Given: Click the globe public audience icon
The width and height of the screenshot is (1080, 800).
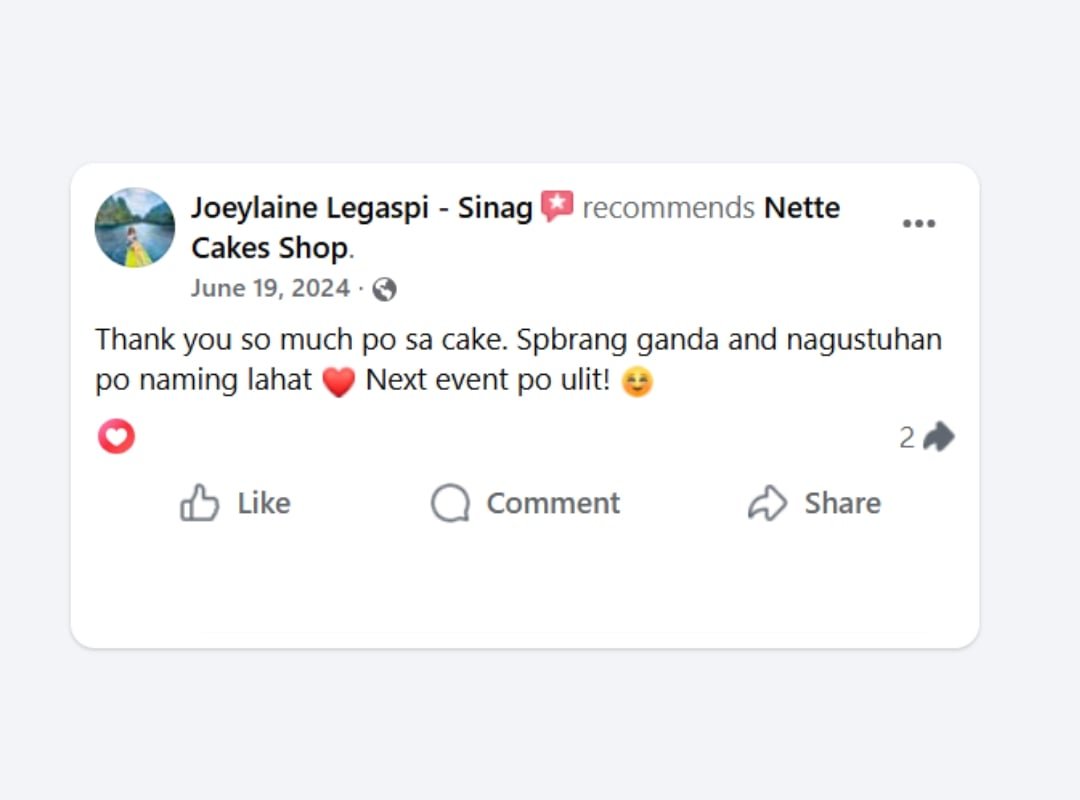Looking at the screenshot, I should tap(384, 290).
